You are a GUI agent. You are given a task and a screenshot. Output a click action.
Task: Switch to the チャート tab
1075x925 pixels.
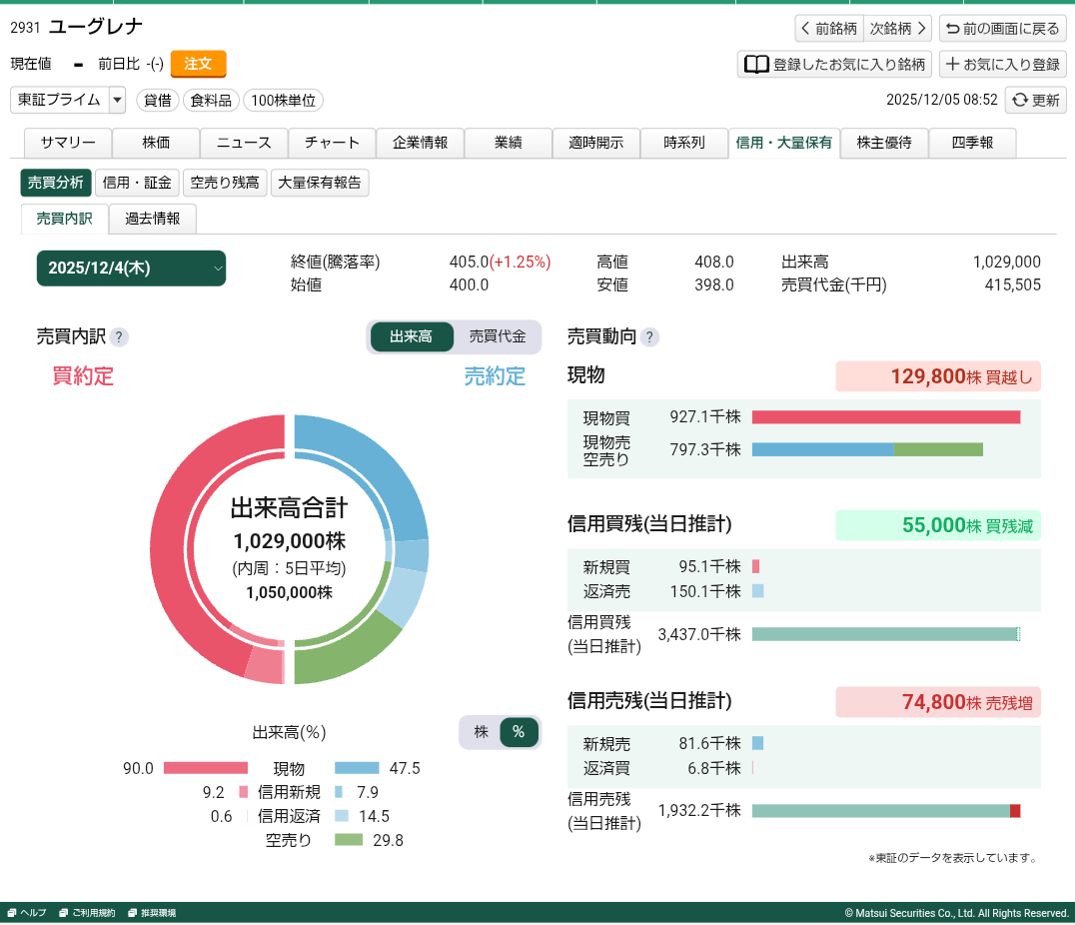(x=332, y=143)
